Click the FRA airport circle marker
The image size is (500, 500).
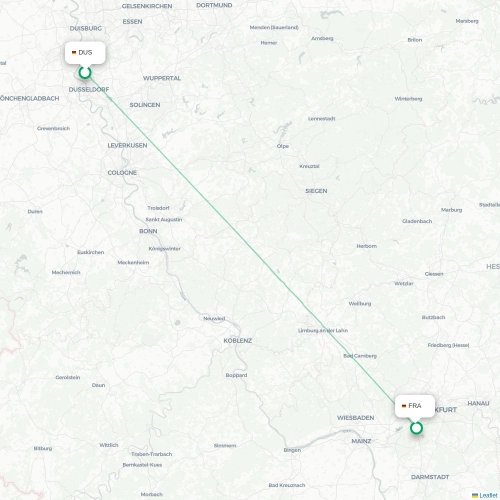[x=416, y=428]
